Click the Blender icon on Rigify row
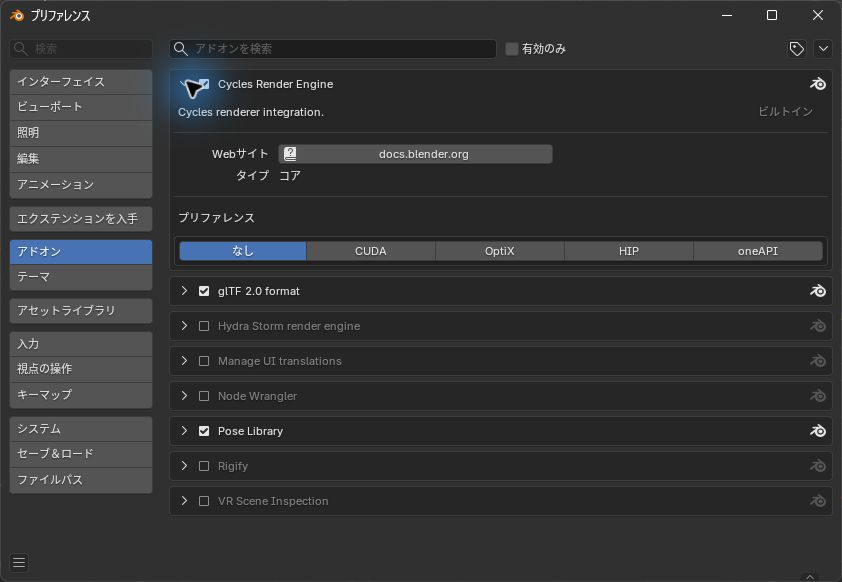The image size is (842, 582). tap(817, 466)
